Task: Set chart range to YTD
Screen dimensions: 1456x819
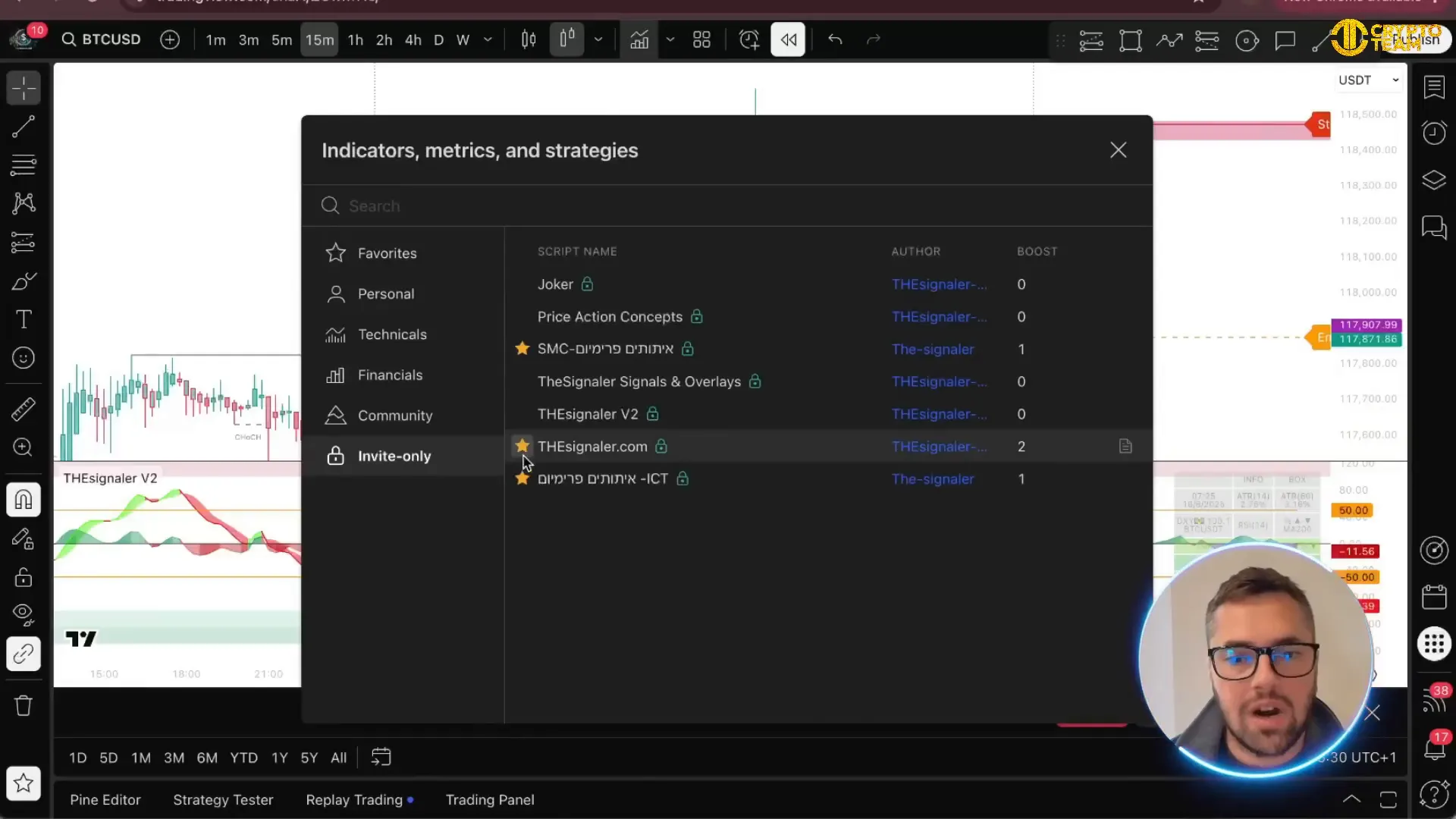Action: pyautogui.click(x=243, y=758)
